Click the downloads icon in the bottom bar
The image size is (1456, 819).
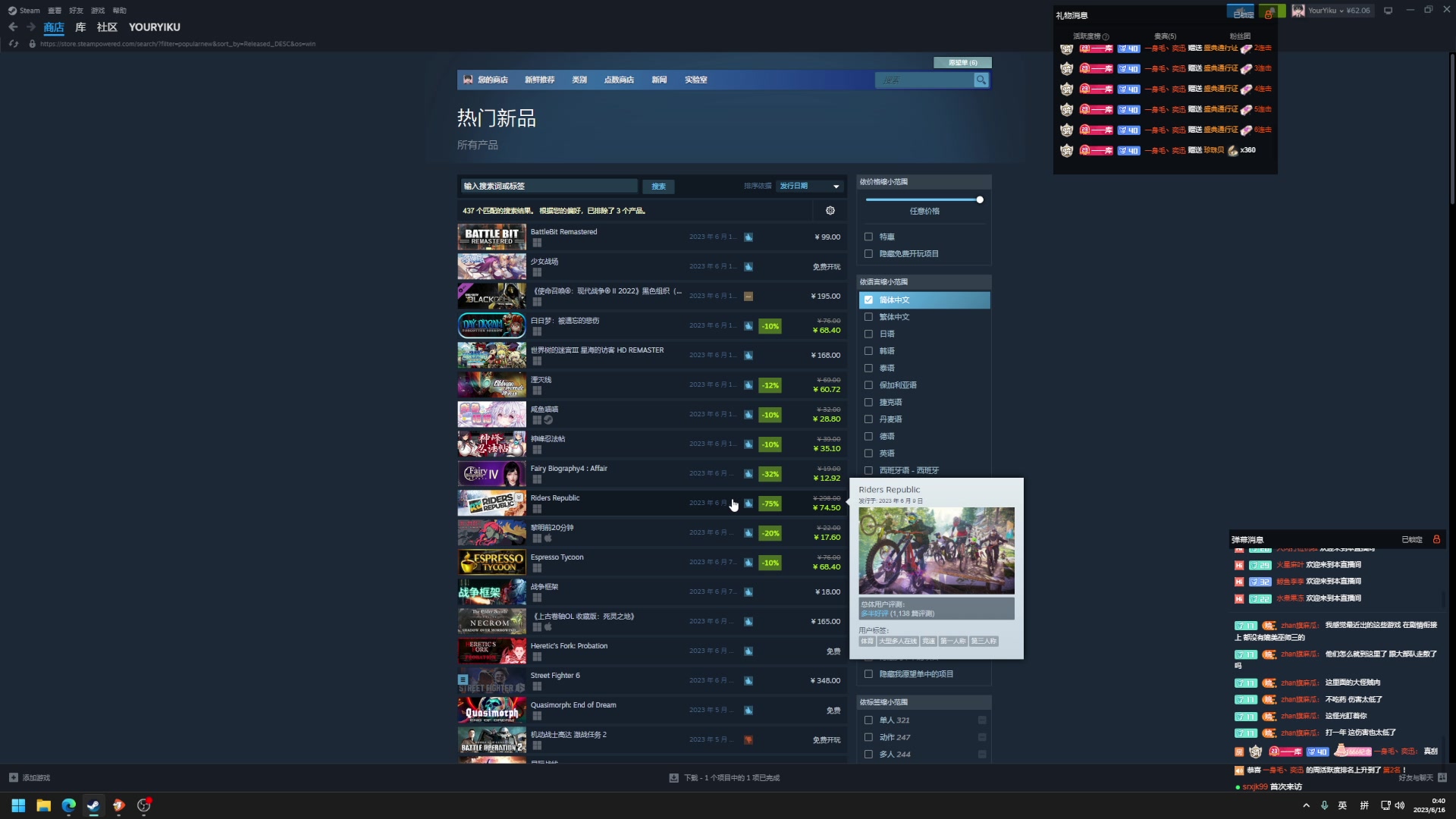pyautogui.click(x=673, y=777)
